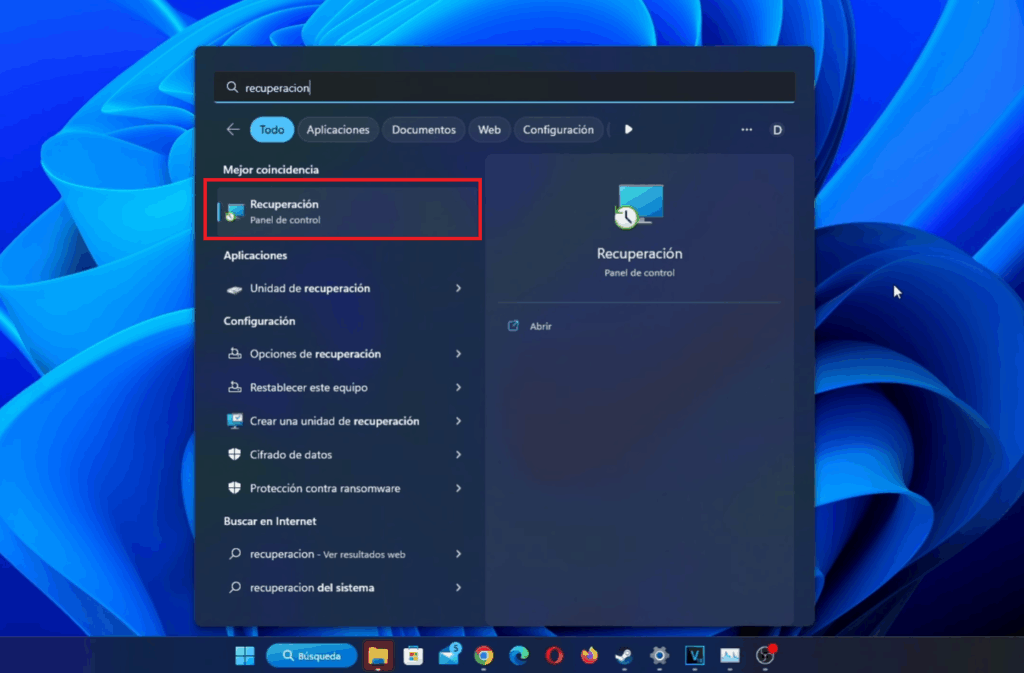Expand the recuperacion web results chevron
This screenshot has height=673, width=1024.
(458, 554)
